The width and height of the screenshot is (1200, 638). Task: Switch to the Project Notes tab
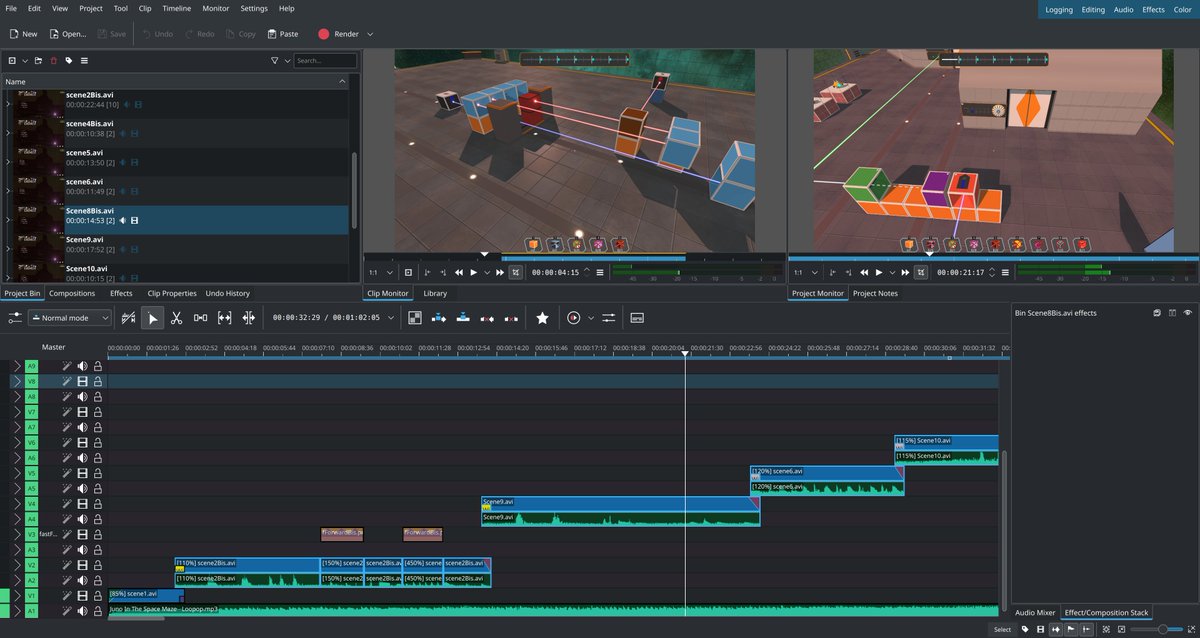point(875,293)
